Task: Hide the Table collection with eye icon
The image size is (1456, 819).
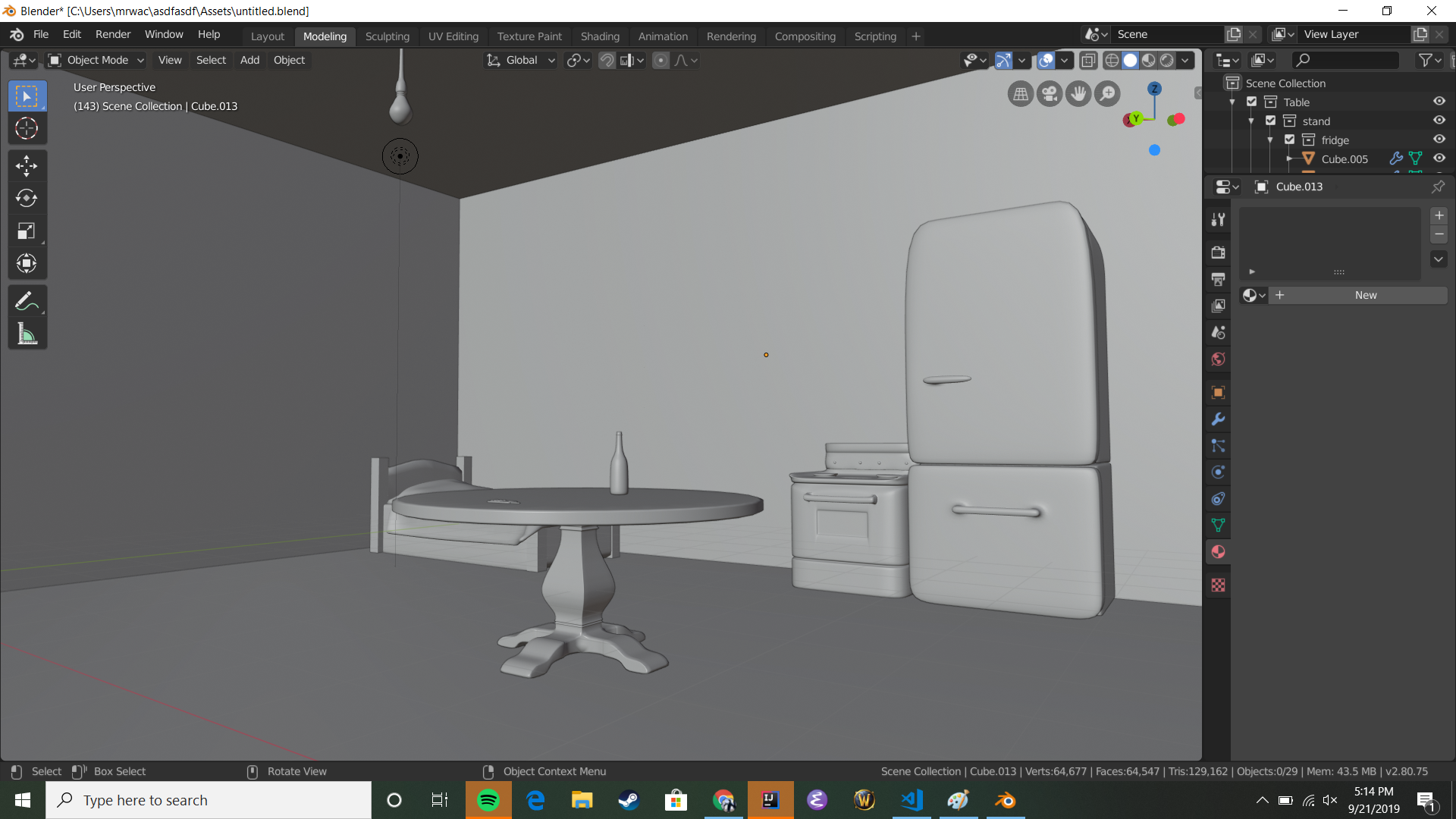Action: coord(1439,102)
